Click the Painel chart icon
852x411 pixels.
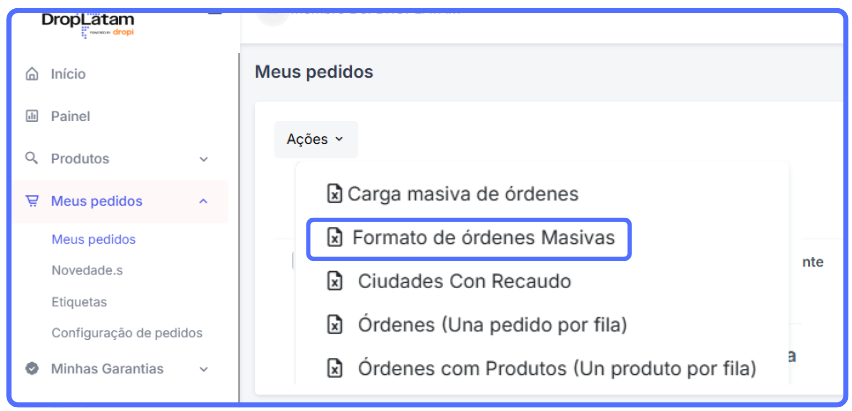32,116
